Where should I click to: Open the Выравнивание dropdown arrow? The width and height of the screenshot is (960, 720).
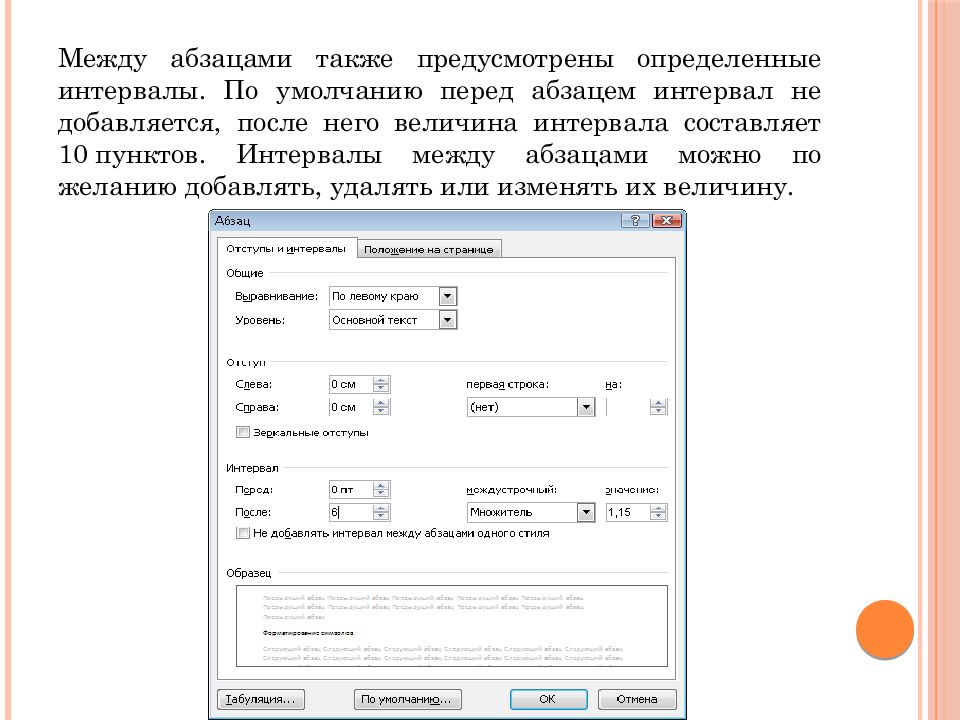pos(448,296)
